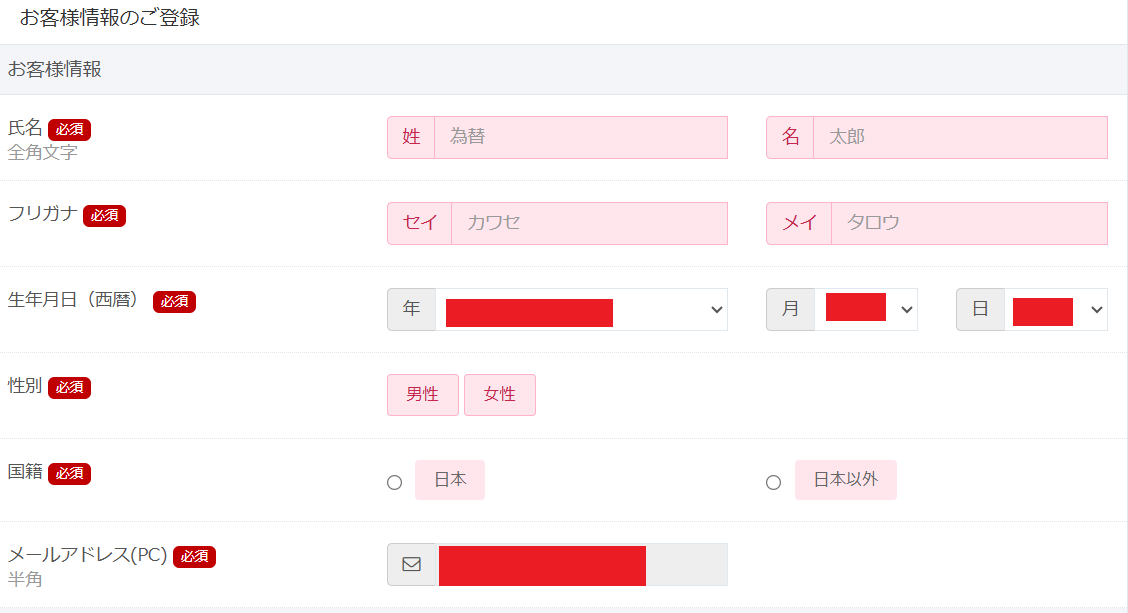1128x613 pixels.
Task: Click the 名 prefix label box
Action: click(791, 137)
